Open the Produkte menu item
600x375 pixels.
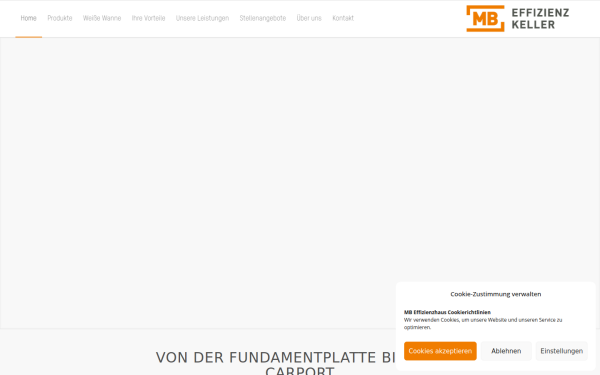coord(60,18)
